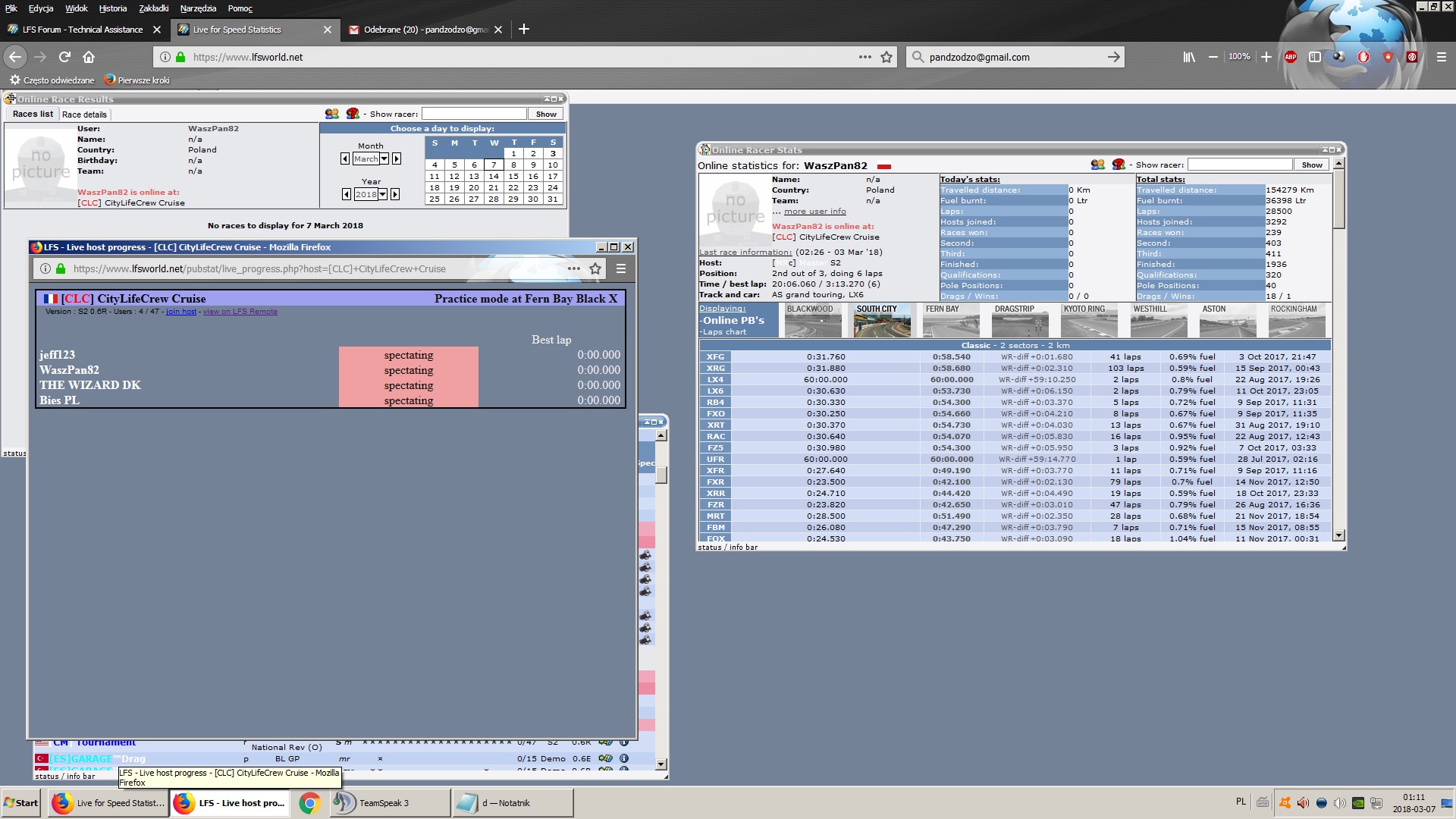The height and width of the screenshot is (819, 1456).
Task: Go to the next month using the right arrow
Action: (397, 158)
